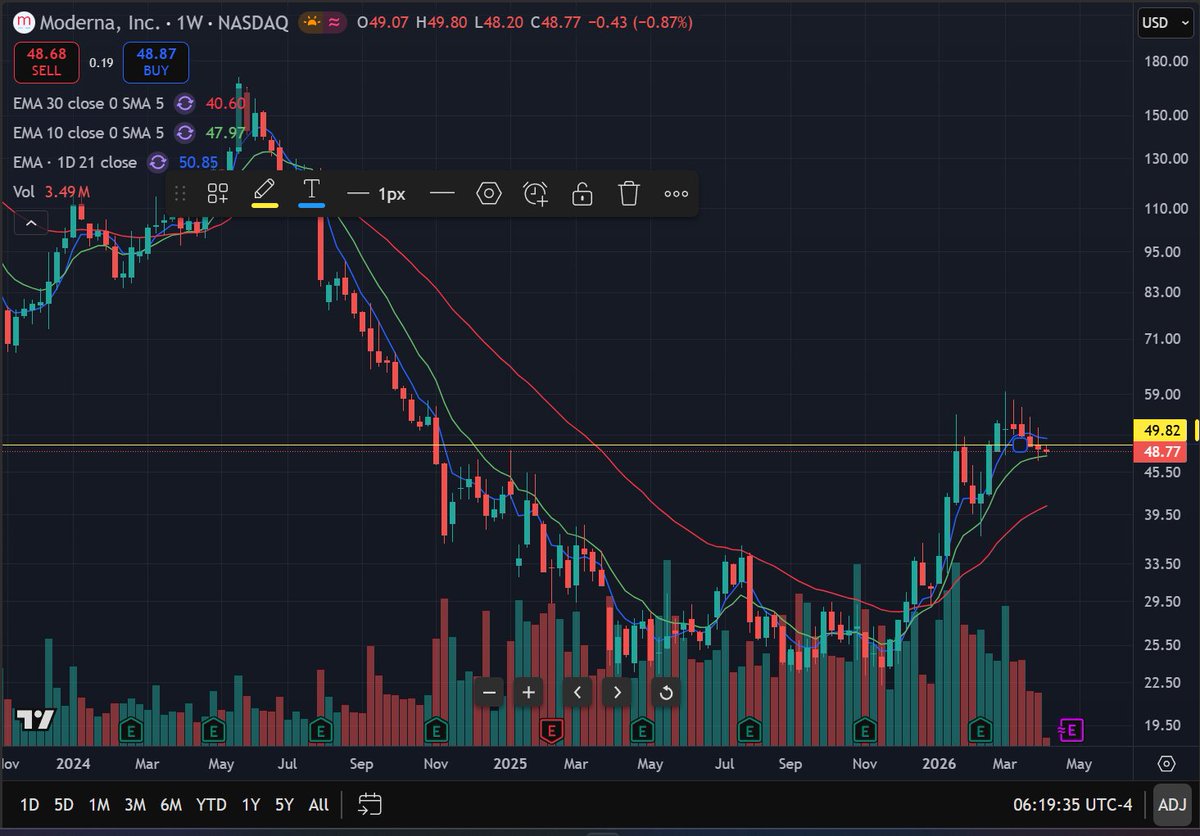Toggle the lock on the selected drawing

582,194
